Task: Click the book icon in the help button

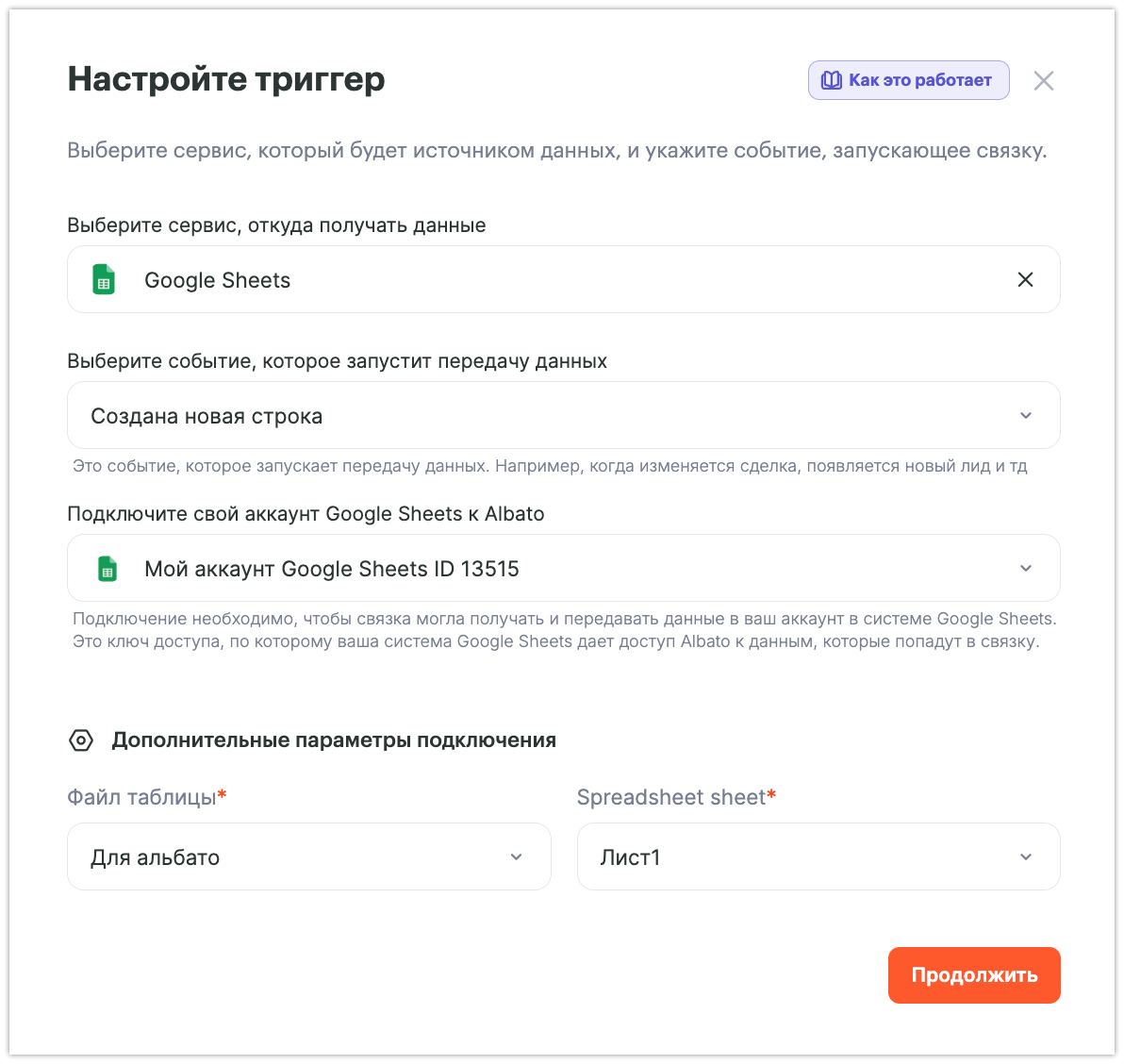Action: tap(831, 80)
